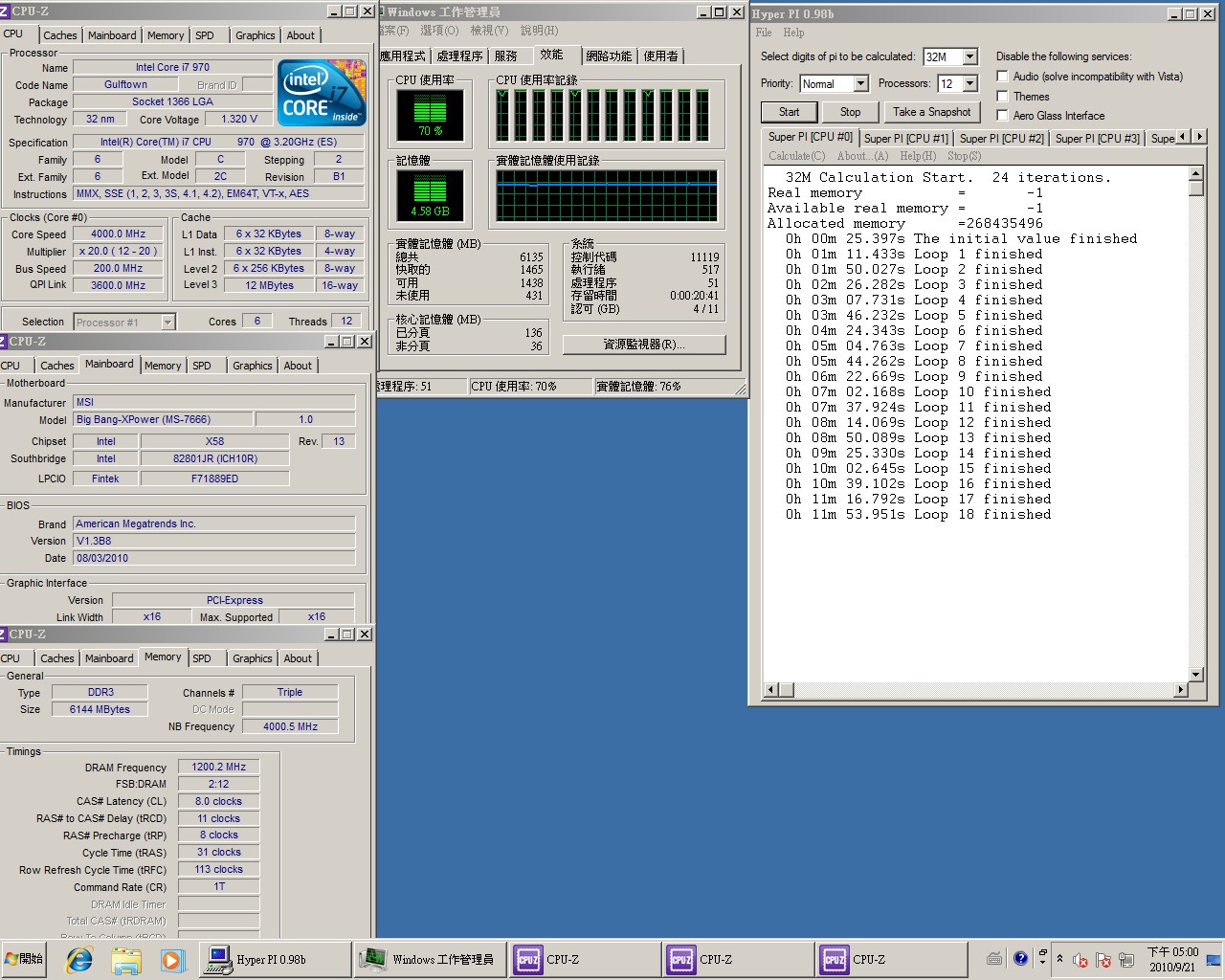Click the Hyper PI horizontal scrollbar right arrow
Viewport: 1225px width, 980px height.
pyautogui.click(x=1180, y=690)
